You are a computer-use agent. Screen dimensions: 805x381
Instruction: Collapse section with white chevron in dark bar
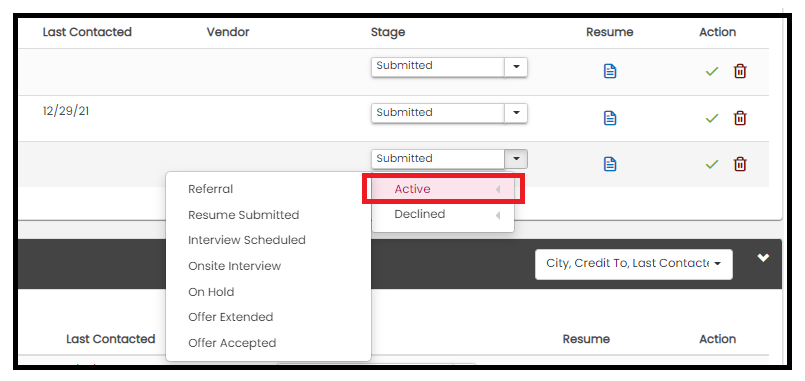coord(763,258)
